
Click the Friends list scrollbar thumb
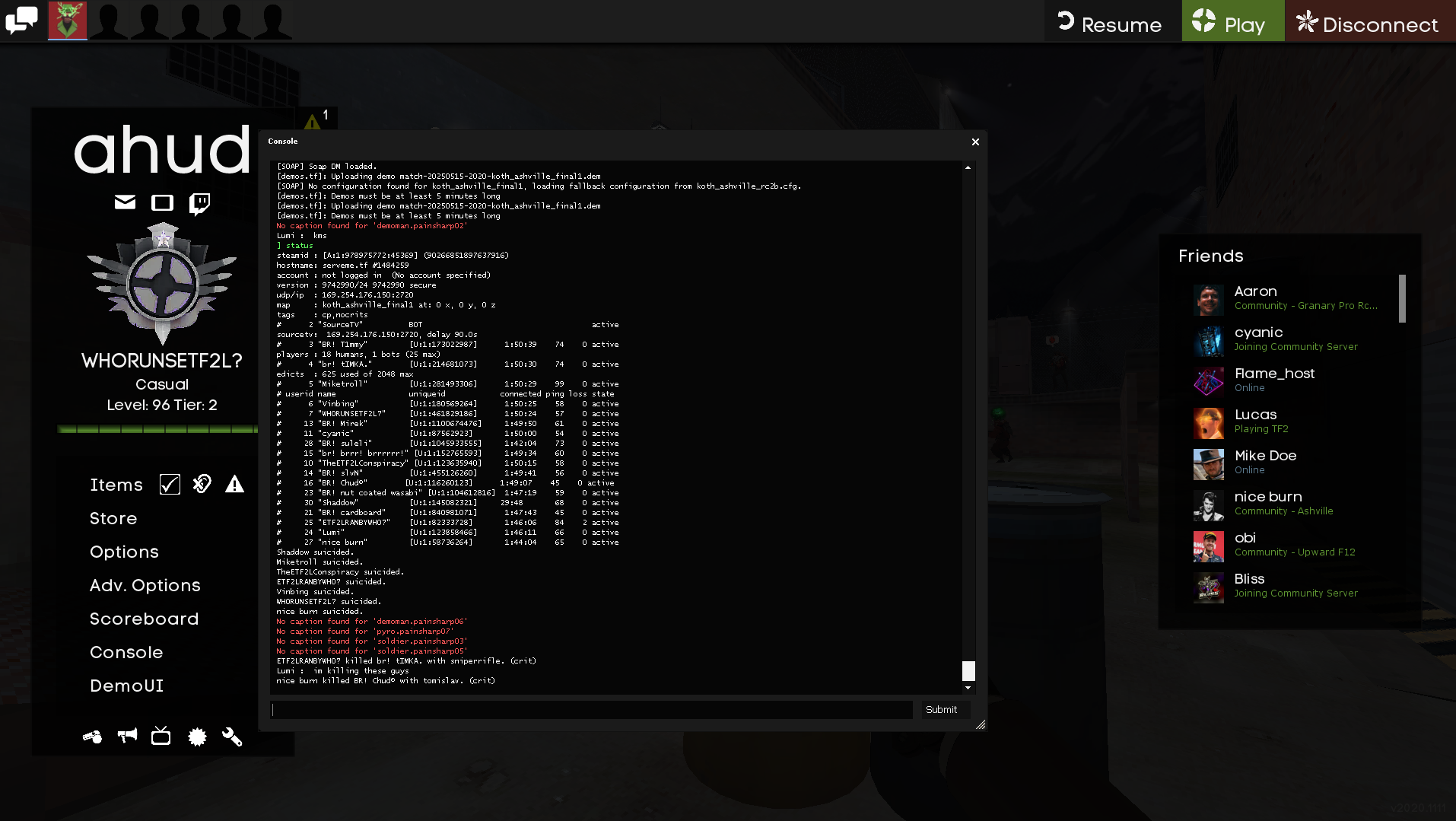(x=1401, y=298)
